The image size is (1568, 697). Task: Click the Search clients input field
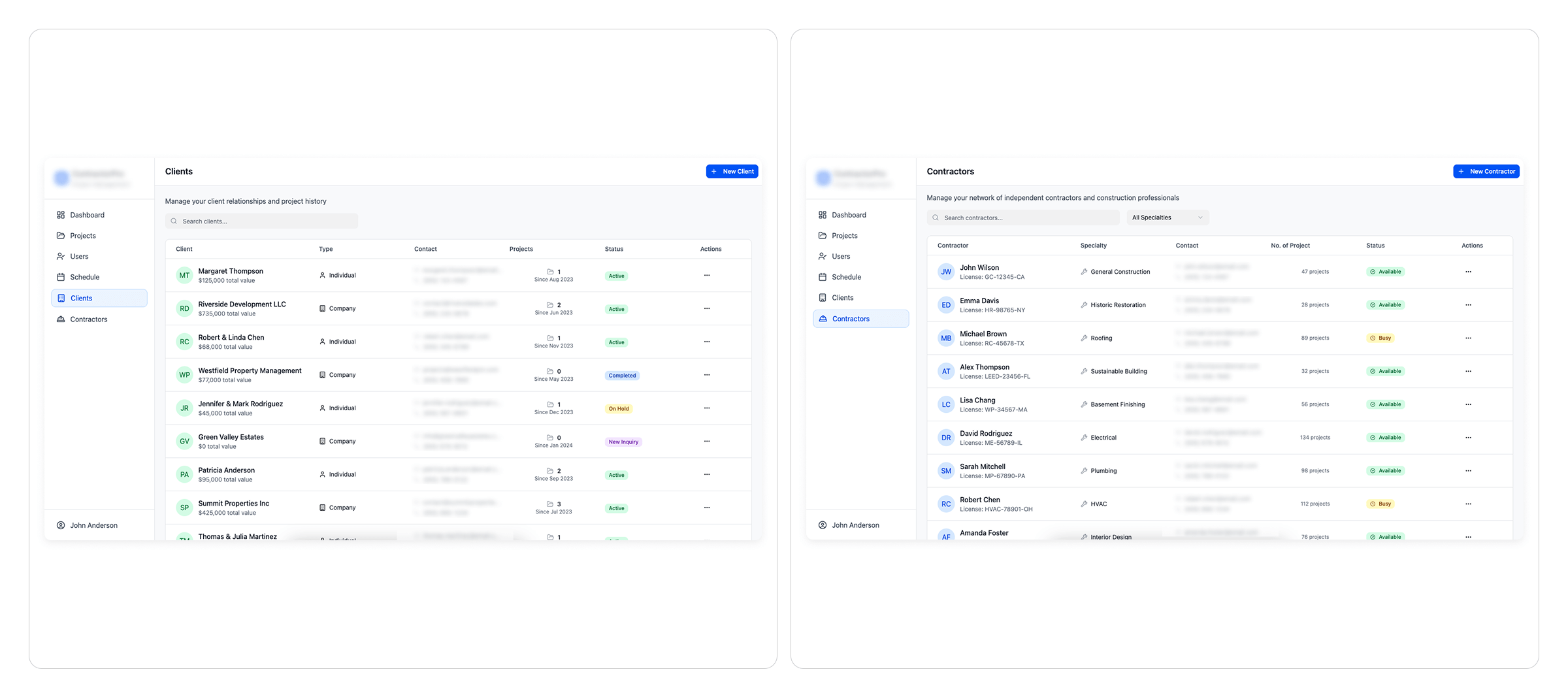click(x=261, y=221)
